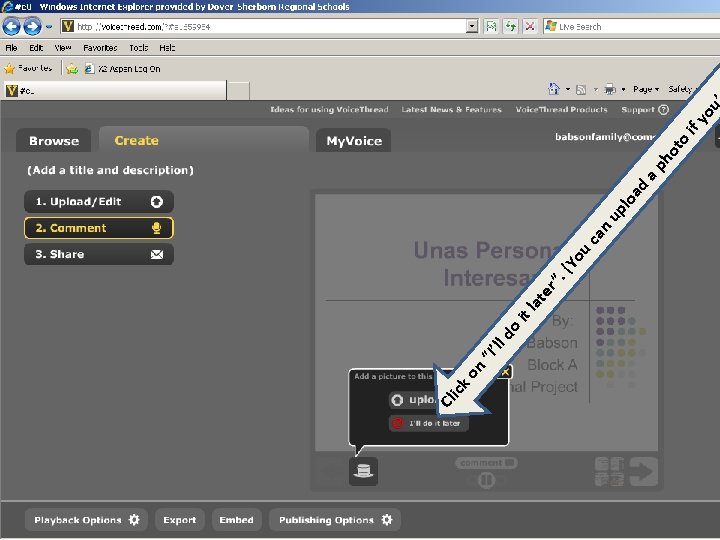Open the Page dropdown menu
The image size is (720, 540).
(x=646, y=89)
